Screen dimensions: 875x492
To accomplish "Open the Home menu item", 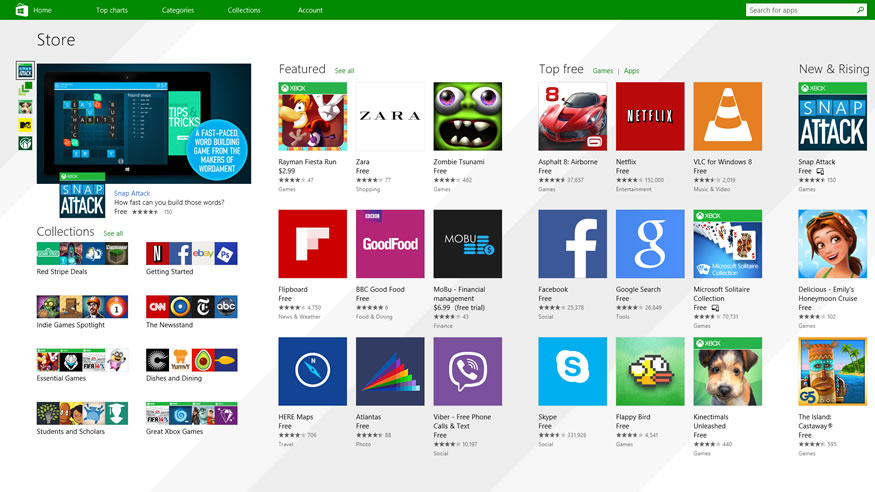I will pos(42,10).
